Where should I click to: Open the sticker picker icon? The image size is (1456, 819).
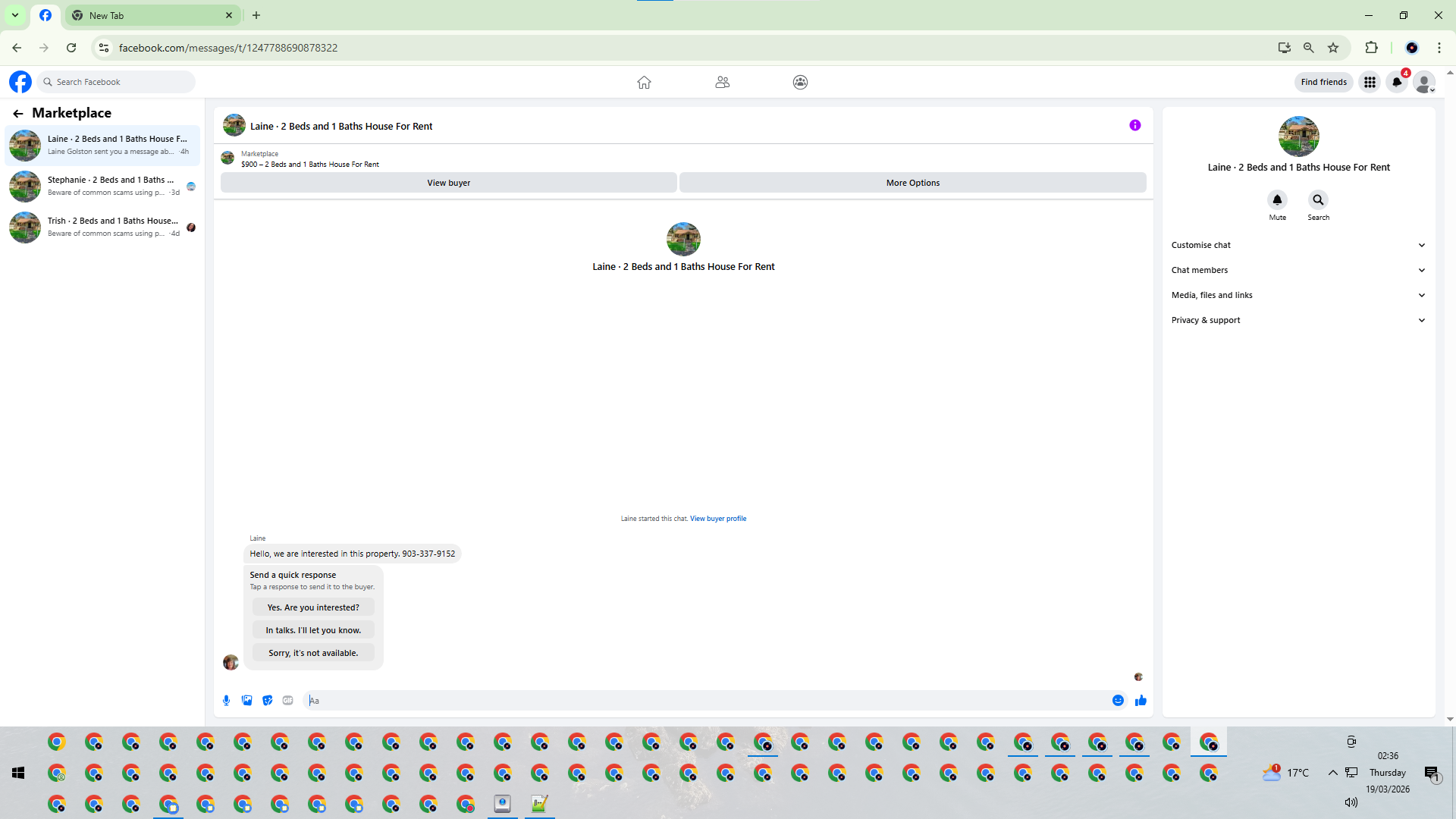tap(267, 701)
